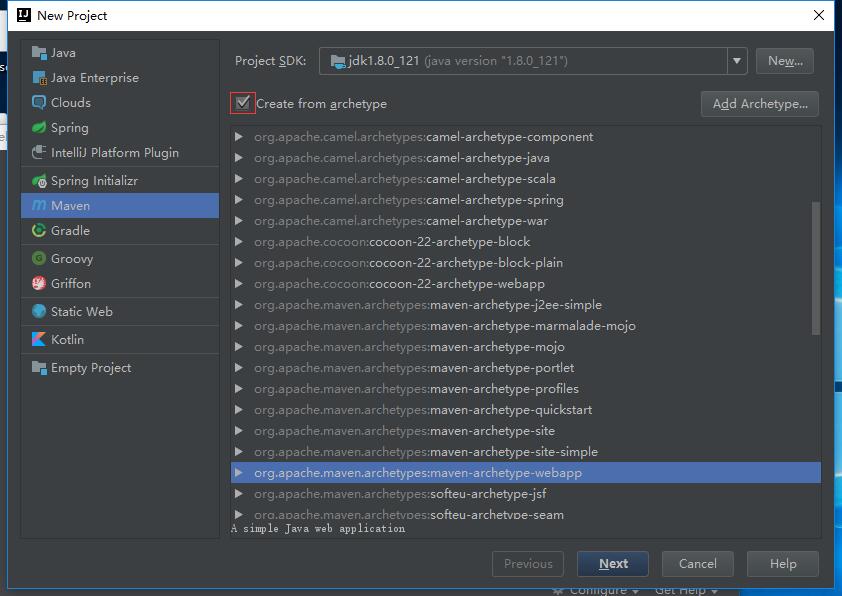
Task: Pick the Spring Initializr icon
Action: 39,181
